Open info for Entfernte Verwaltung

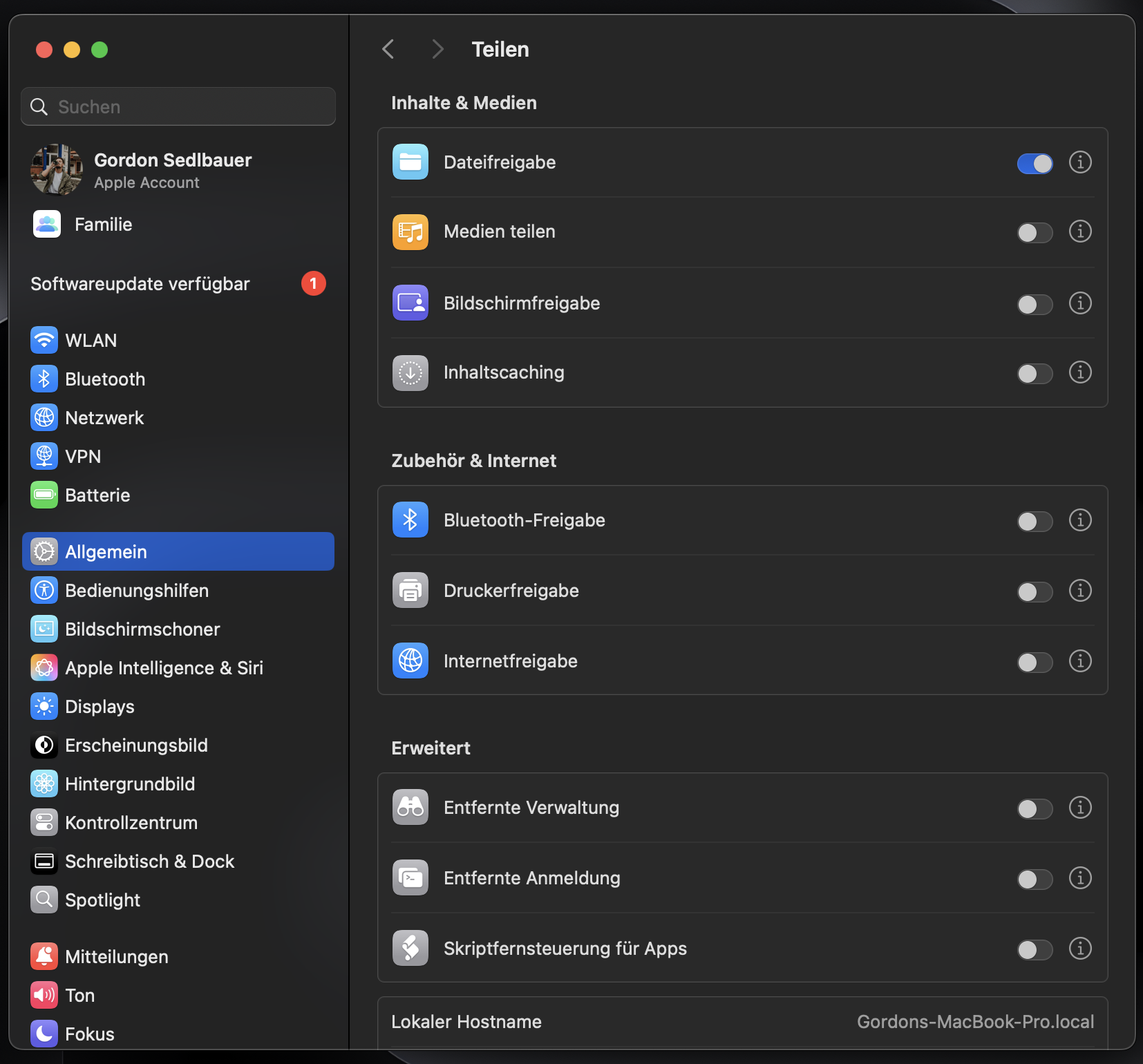[x=1080, y=807]
